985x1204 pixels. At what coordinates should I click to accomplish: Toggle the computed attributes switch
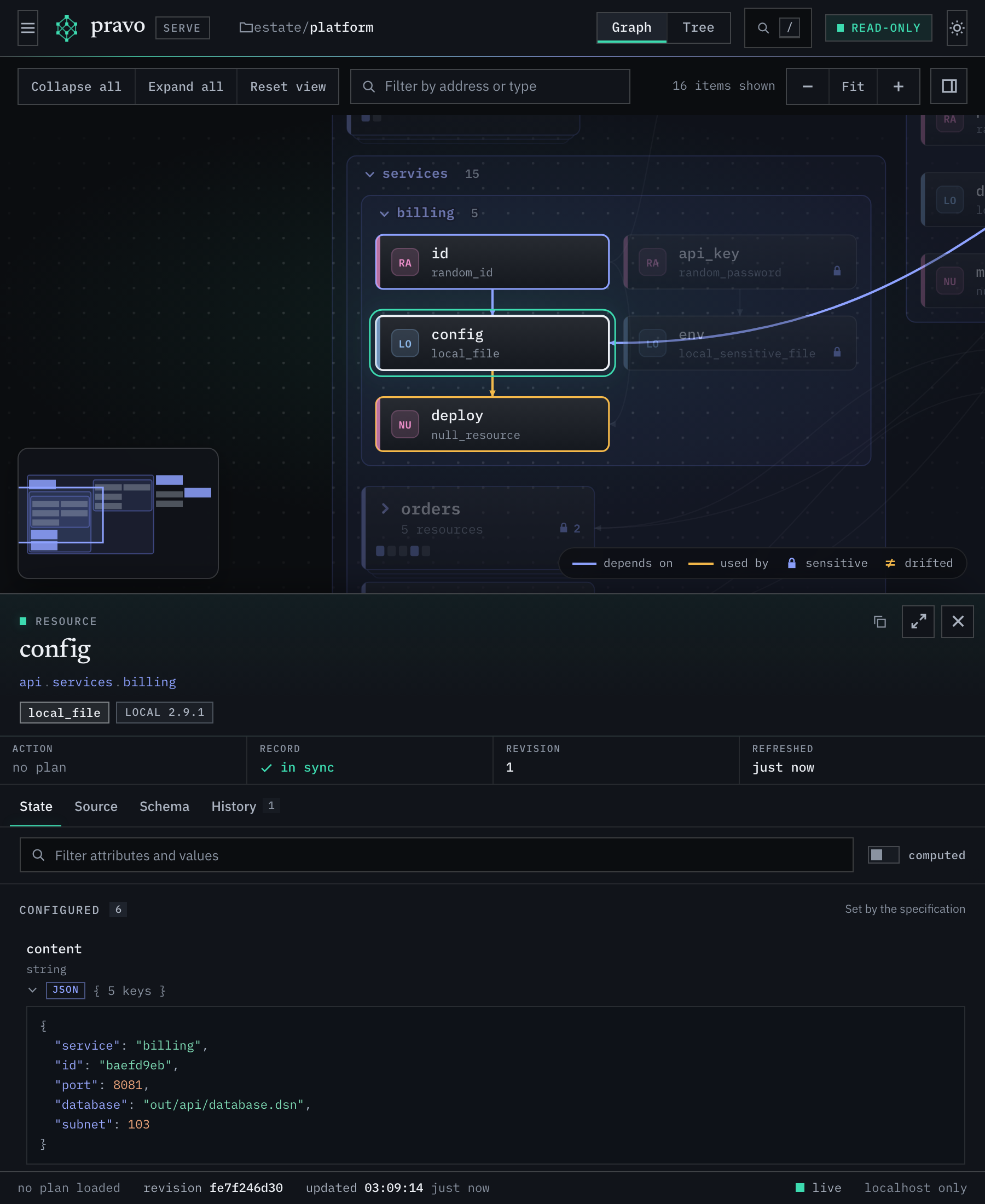tap(883, 855)
